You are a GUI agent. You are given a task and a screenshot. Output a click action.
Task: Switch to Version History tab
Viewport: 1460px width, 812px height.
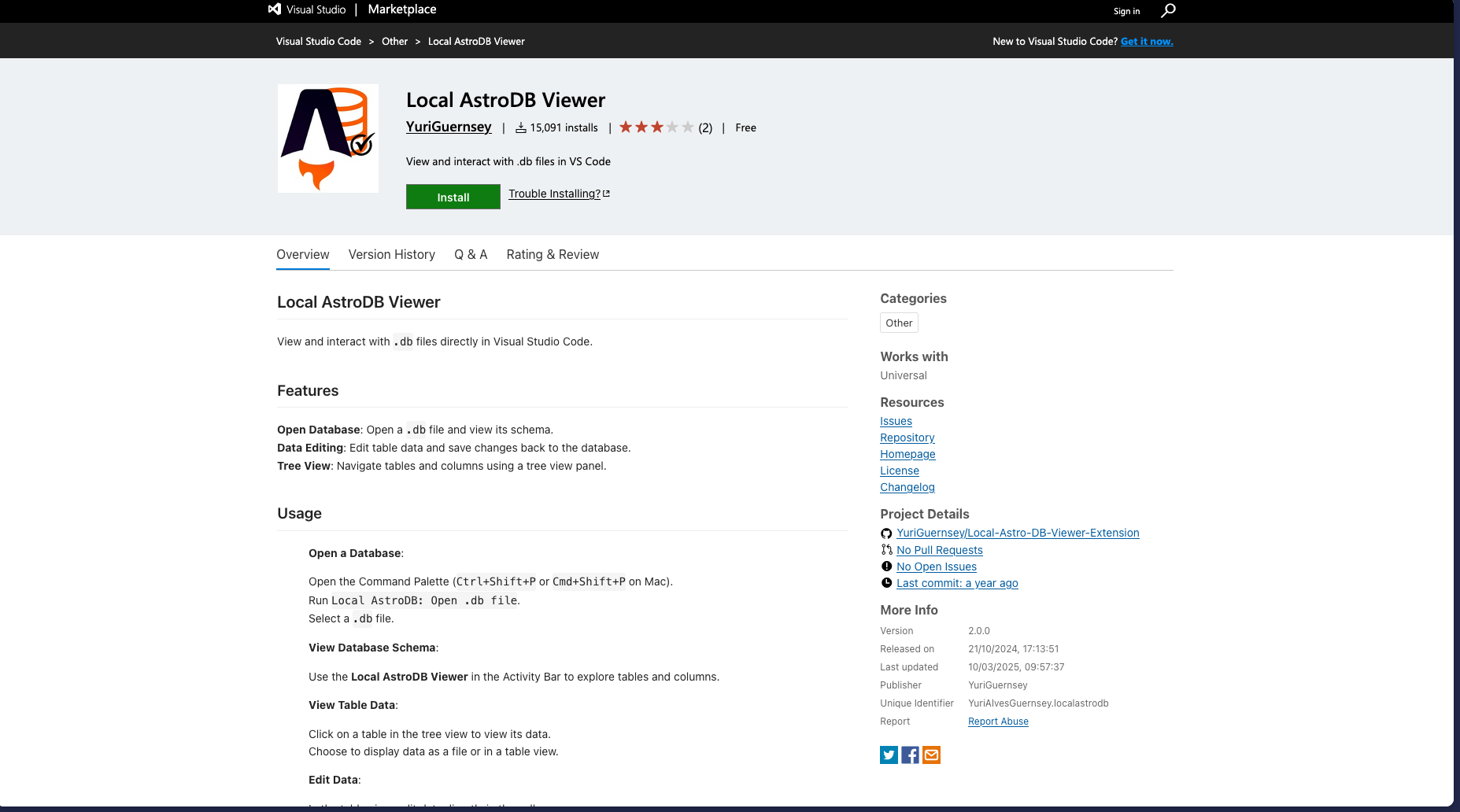392,254
